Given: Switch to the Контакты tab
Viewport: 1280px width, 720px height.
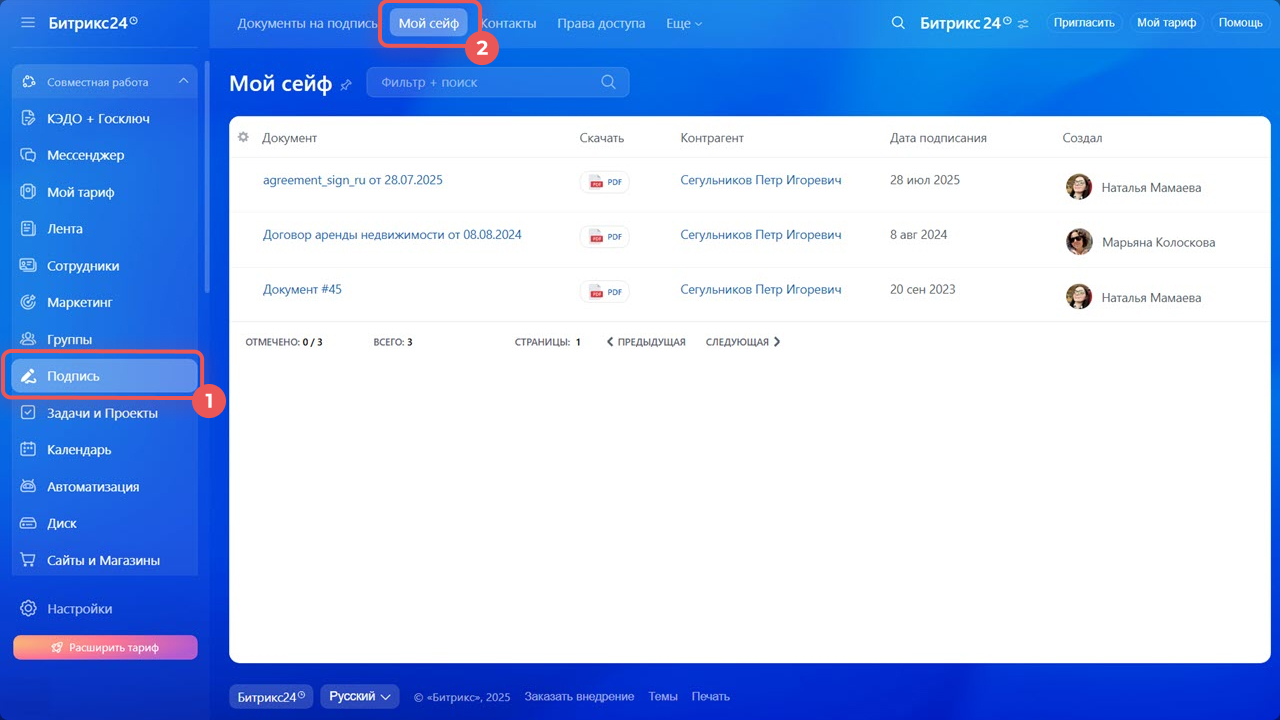Looking at the screenshot, I should [508, 23].
